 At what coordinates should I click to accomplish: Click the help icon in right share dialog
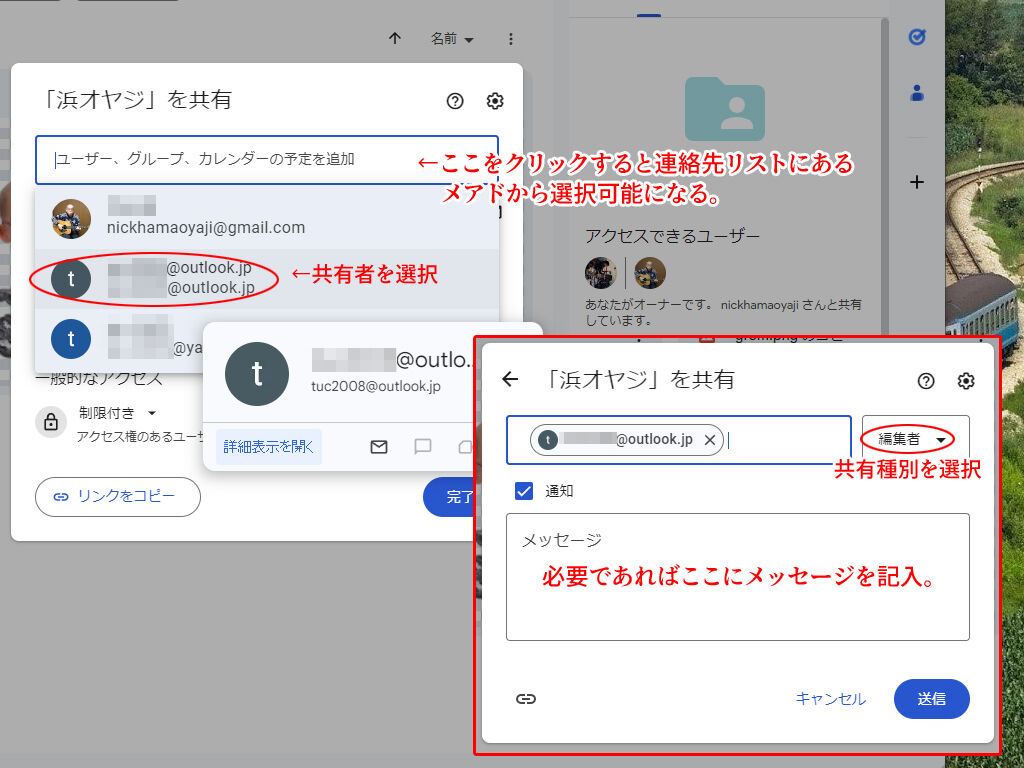coord(926,381)
